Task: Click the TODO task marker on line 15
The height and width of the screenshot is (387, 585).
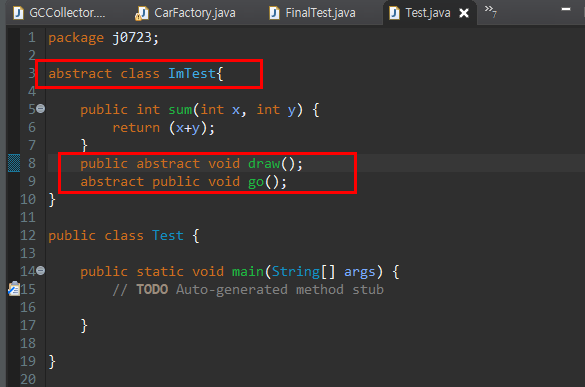Action: [14, 289]
